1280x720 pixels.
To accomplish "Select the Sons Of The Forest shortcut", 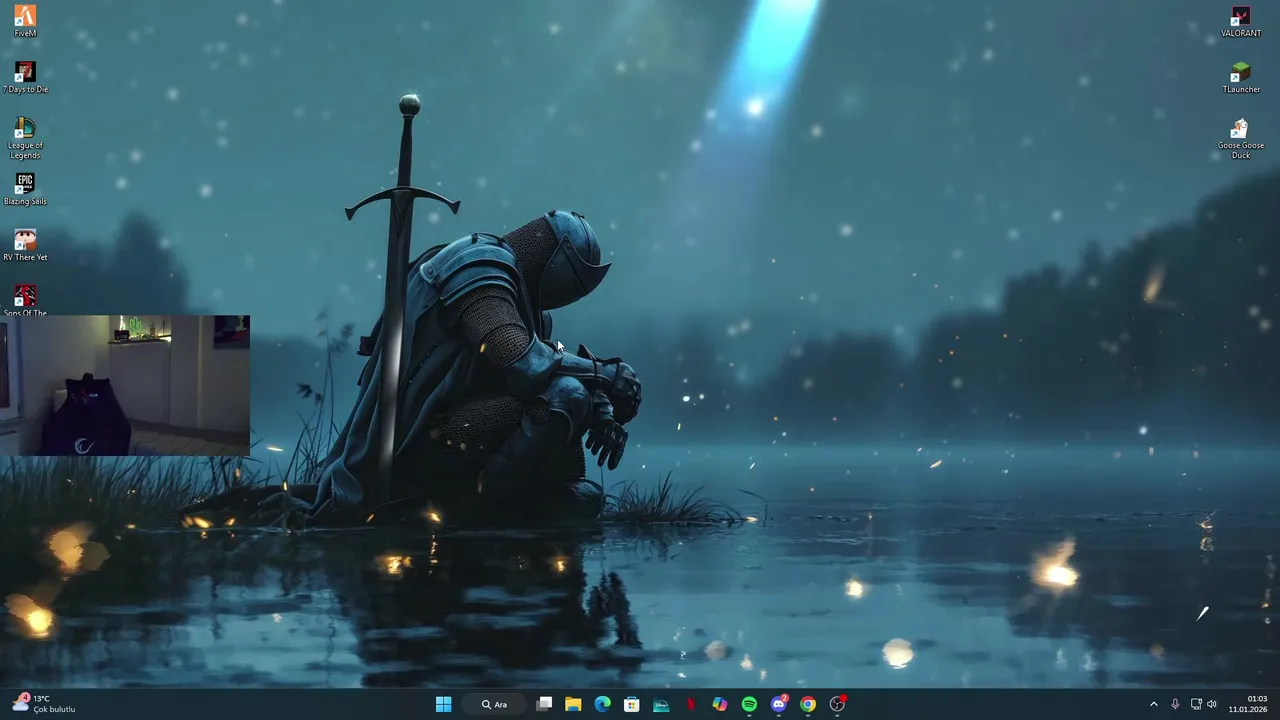I will 25,300.
